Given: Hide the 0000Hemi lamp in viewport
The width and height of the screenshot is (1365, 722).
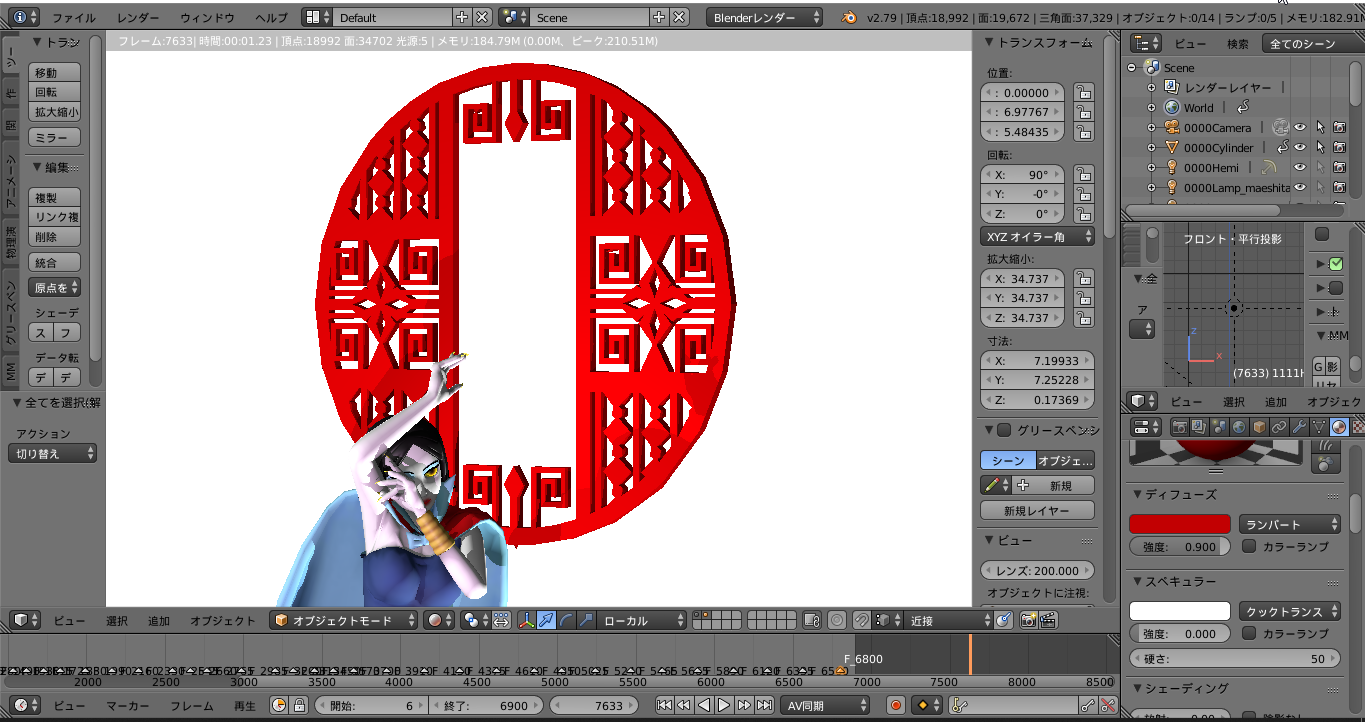Looking at the screenshot, I should 1300,168.
